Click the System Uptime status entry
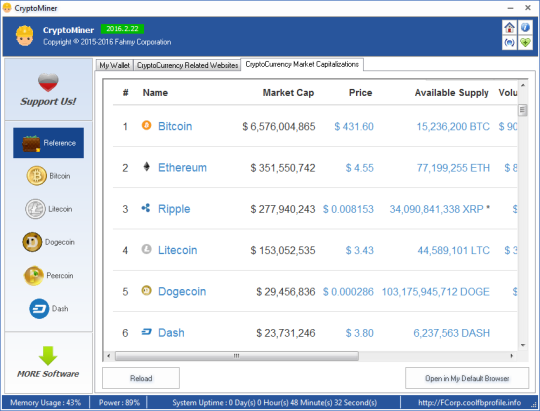 tap(274, 402)
